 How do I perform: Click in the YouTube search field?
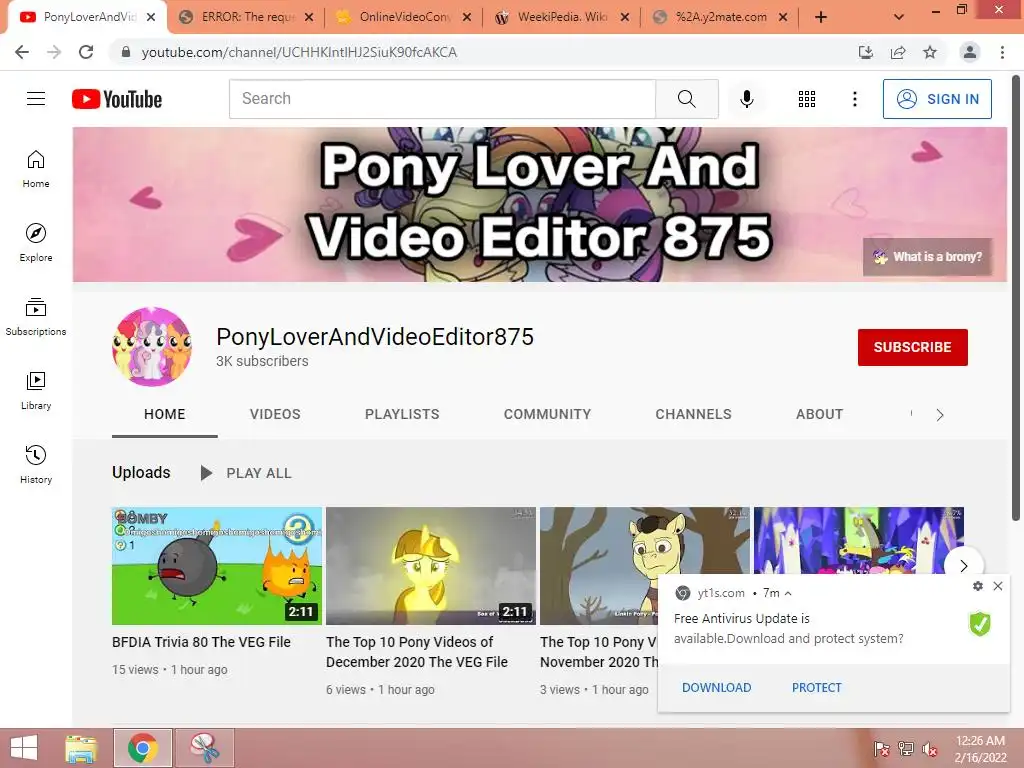click(442, 99)
